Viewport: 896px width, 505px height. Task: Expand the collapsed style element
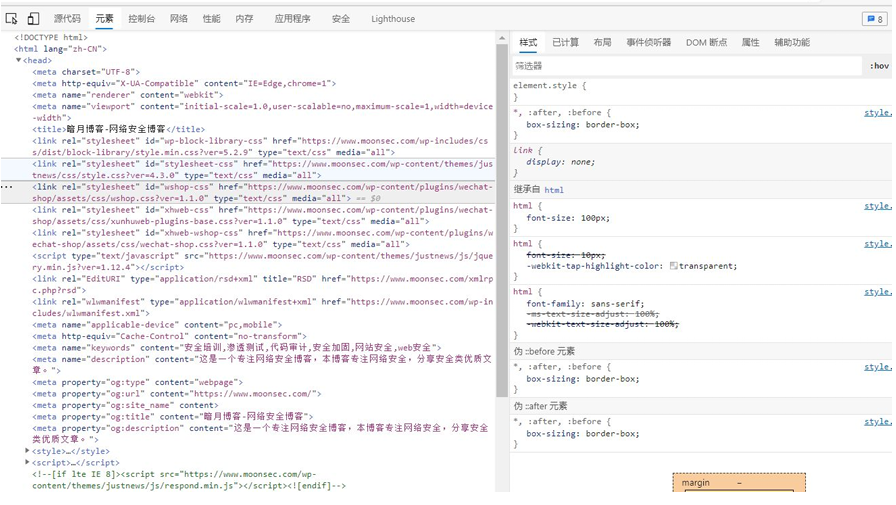pos(27,451)
